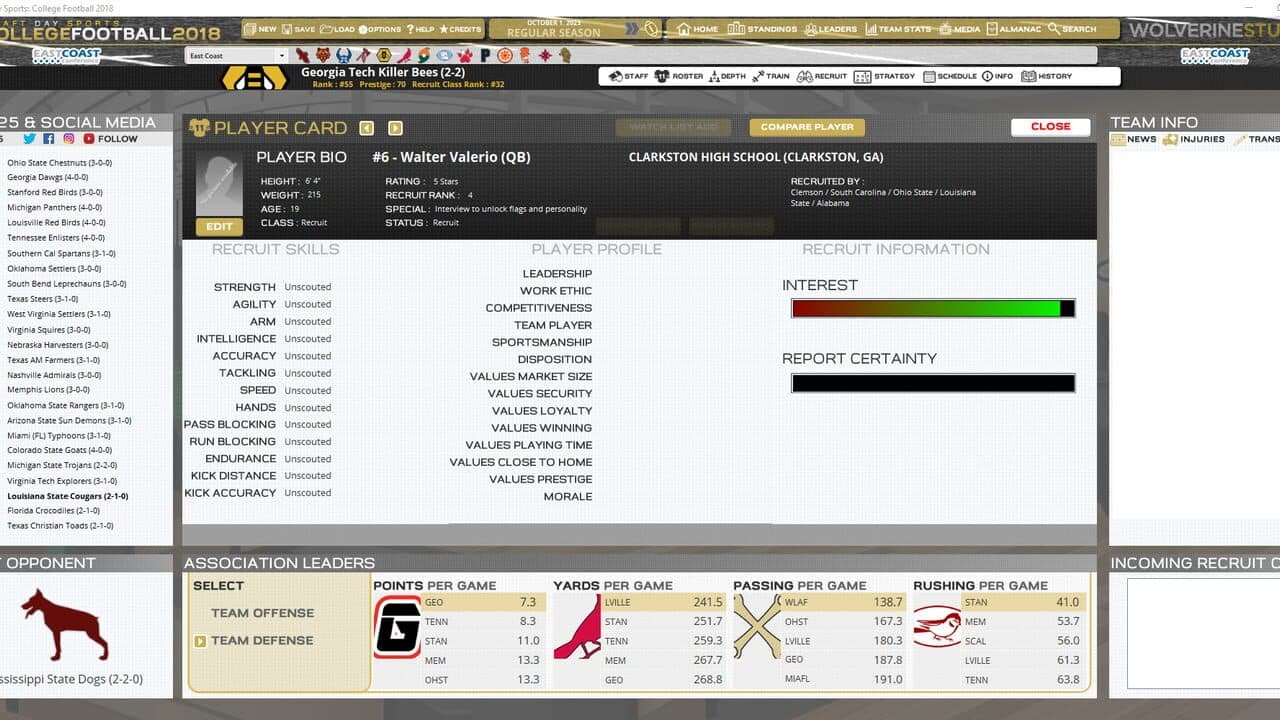The width and height of the screenshot is (1280, 720).
Task: Click the red bird logo in Yards Per Game
Action: click(x=577, y=627)
